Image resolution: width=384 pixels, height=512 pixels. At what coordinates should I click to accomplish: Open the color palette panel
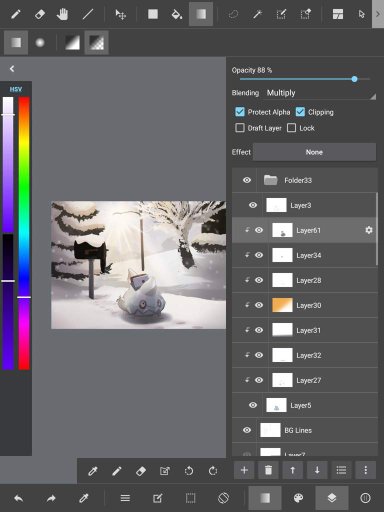[x=298, y=498]
